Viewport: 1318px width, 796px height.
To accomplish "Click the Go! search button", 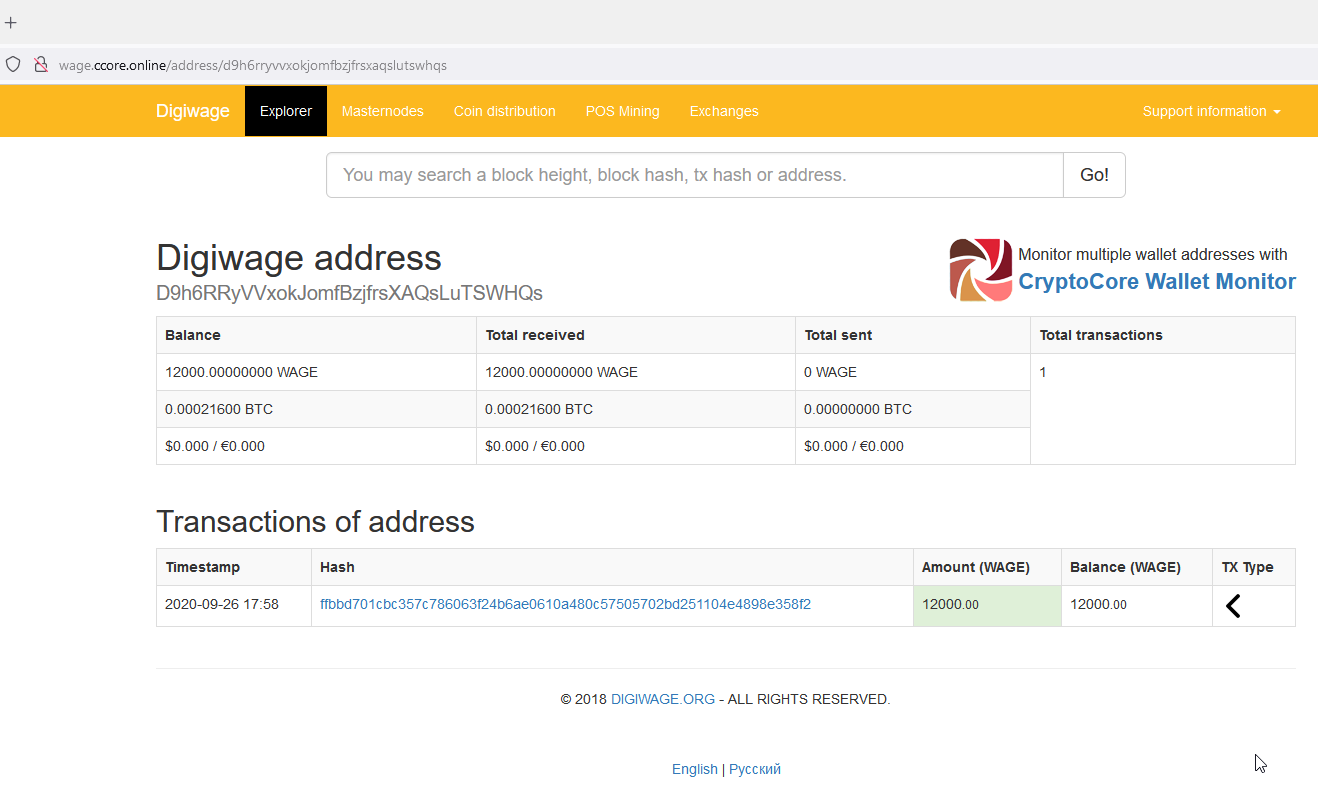I will coord(1094,175).
